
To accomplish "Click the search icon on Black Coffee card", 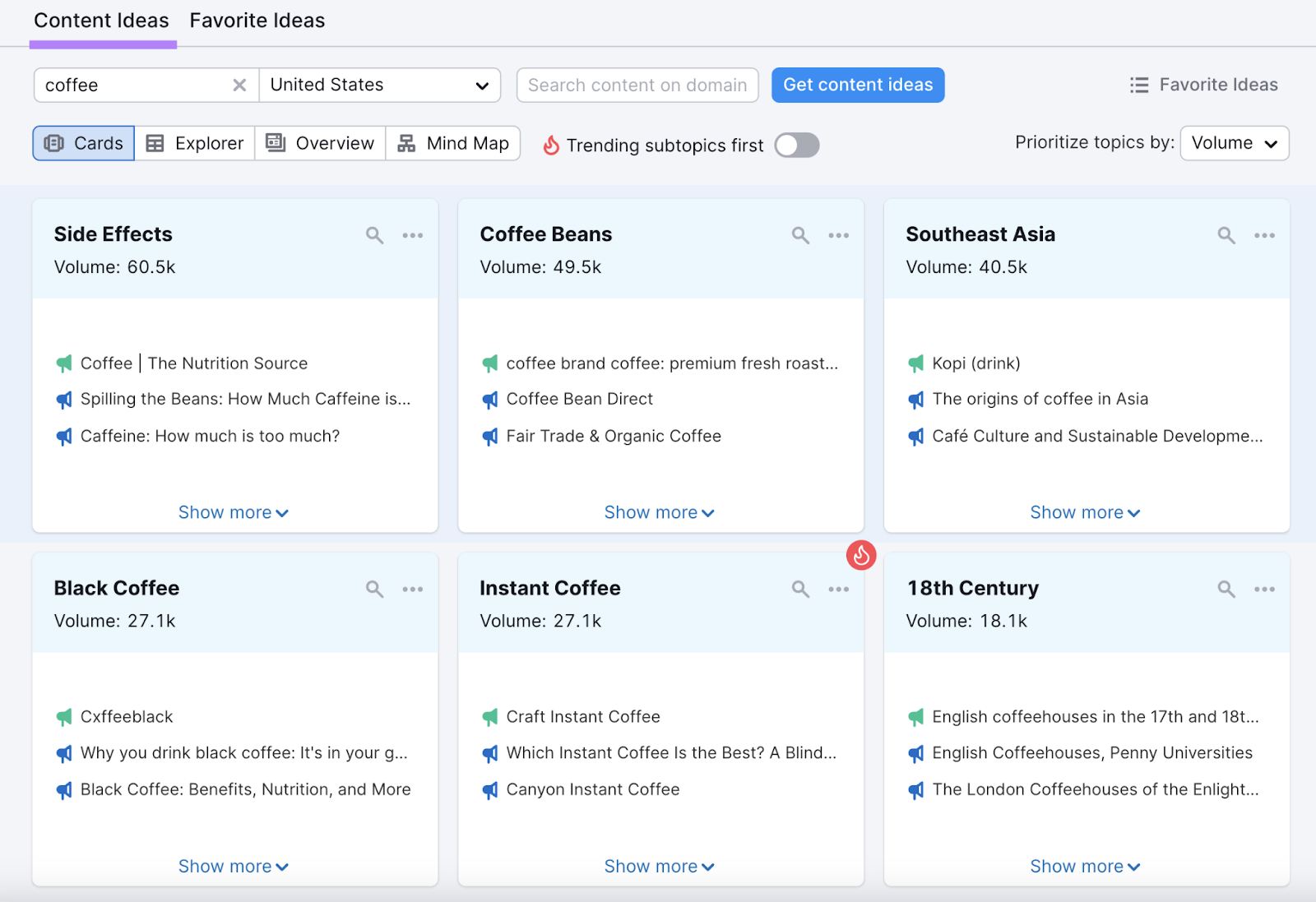I will click(374, 589).
